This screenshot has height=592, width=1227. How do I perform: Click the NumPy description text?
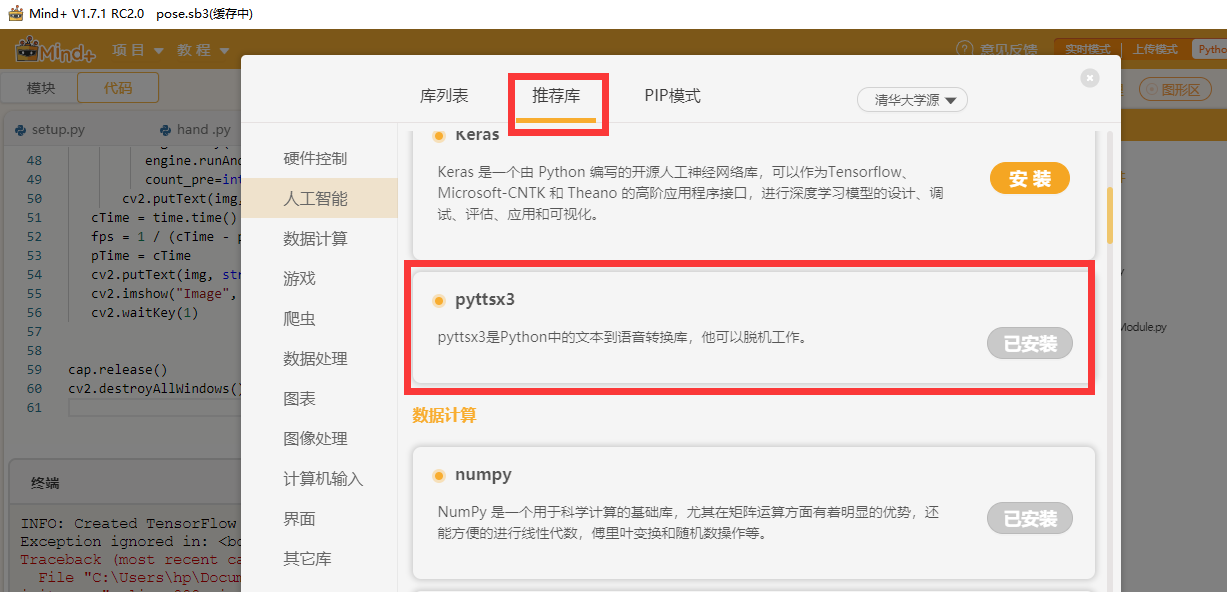click(x=688, y=522)
